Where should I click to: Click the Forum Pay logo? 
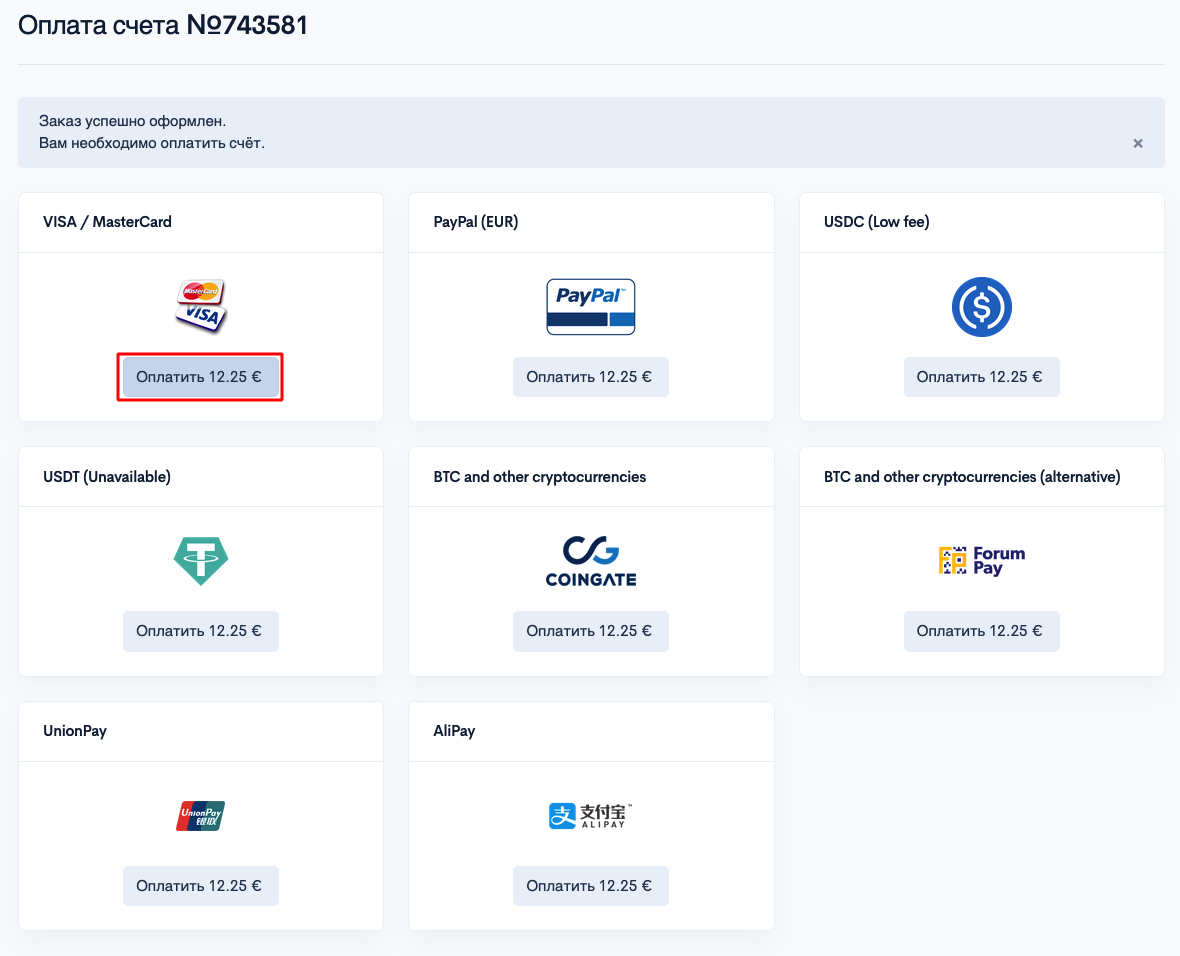(x=981, y=561)
